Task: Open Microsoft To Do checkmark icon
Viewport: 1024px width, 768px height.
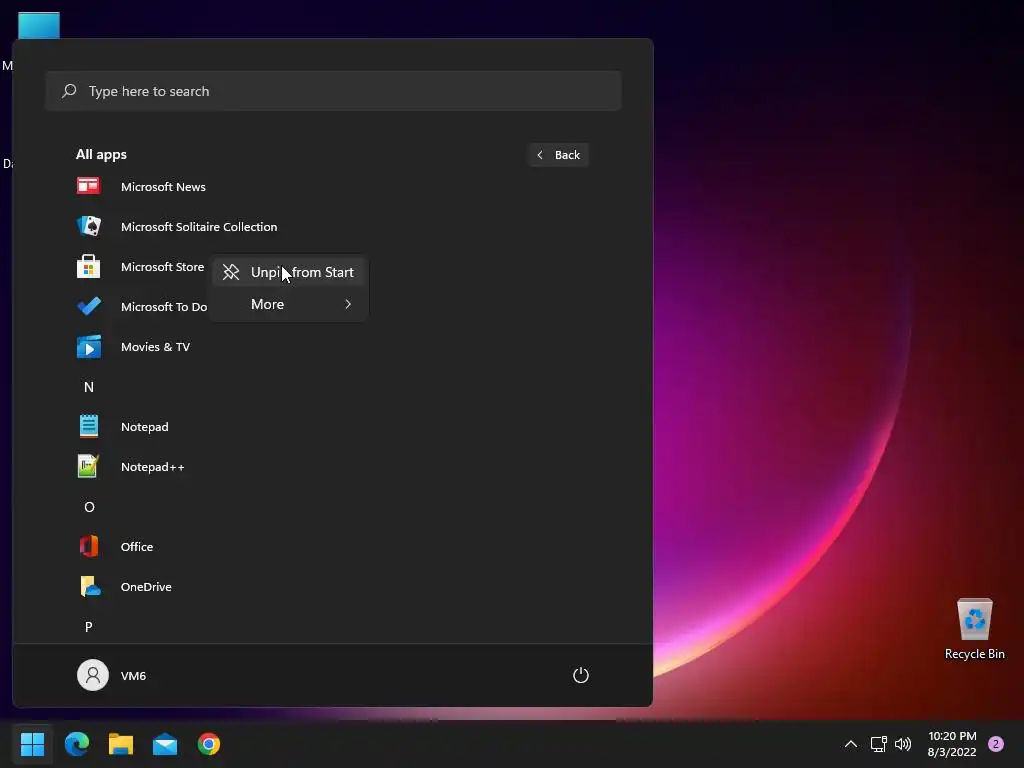Action: (x=88, y=306)
